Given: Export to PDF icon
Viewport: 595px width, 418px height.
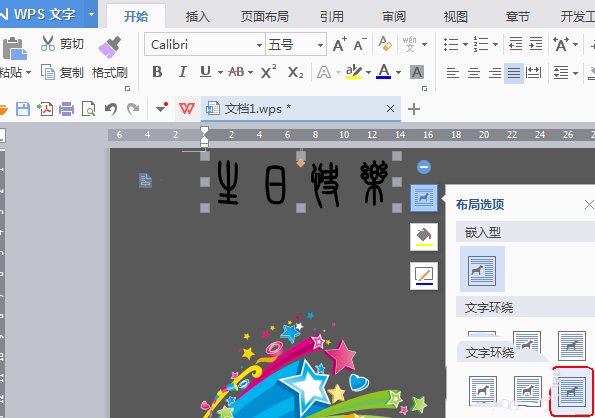Looking at the screenshot, I should pyautogui.click(x=45, y=109).
